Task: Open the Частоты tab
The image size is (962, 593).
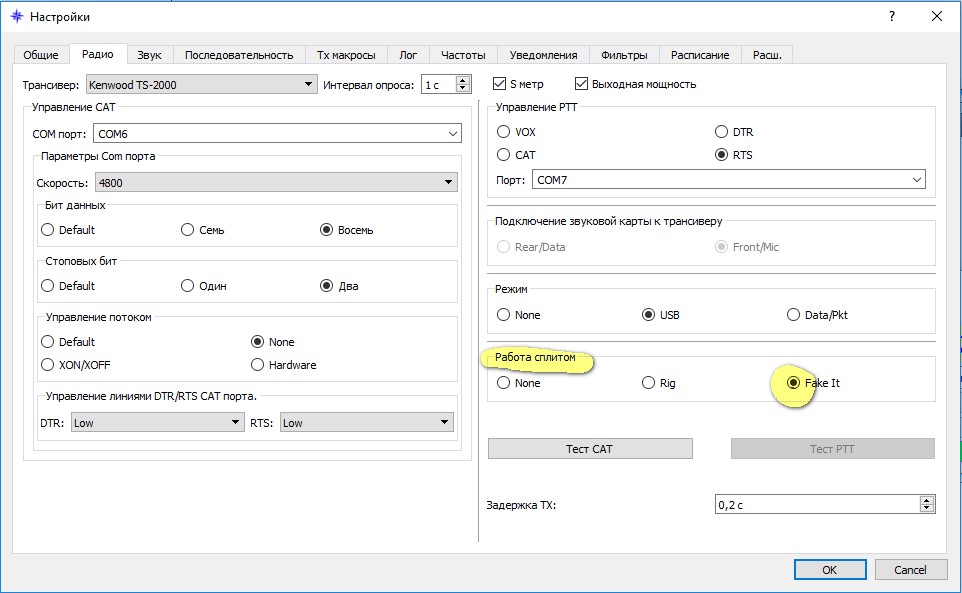Action: (x=464, y=55)
